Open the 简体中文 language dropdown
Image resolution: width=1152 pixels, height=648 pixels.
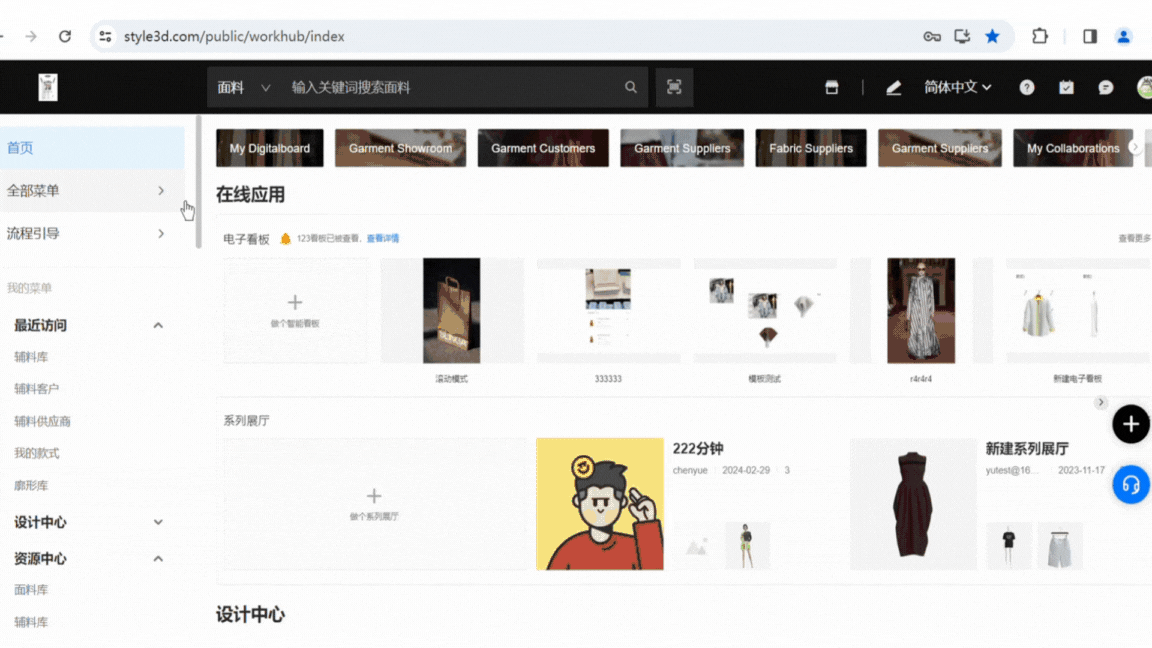pyautogui.click(x=957, y=88)
